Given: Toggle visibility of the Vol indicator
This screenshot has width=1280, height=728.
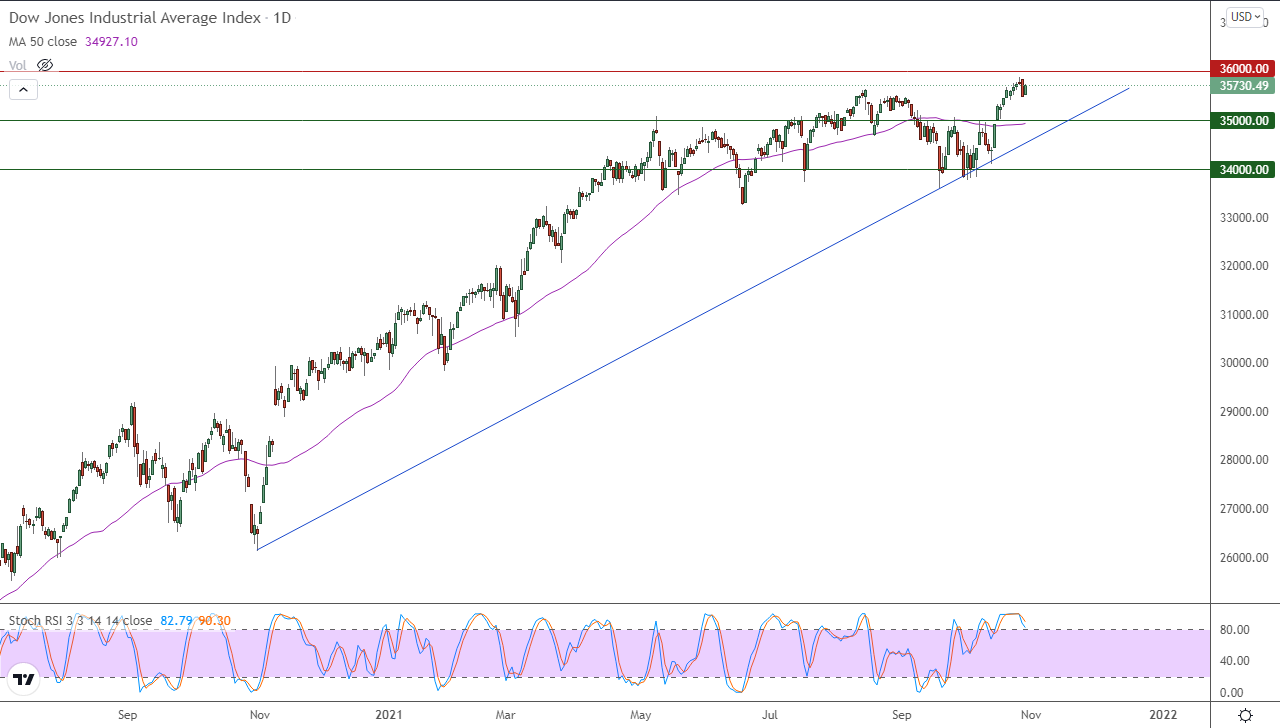Looking at the screenshot, I should (45, 65).
